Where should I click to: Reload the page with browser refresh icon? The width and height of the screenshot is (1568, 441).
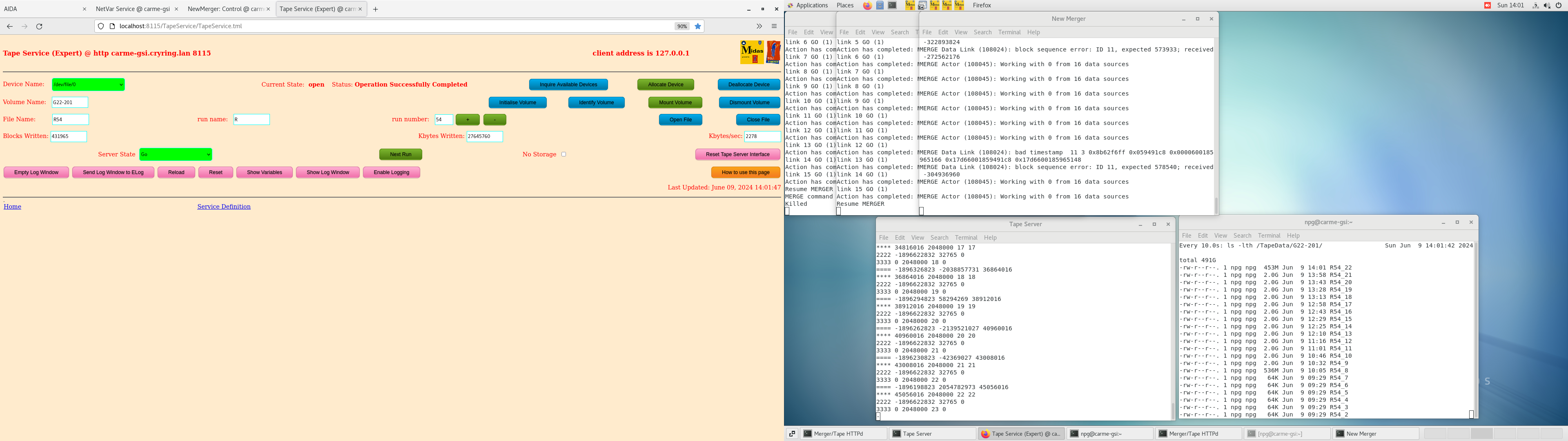pyautogui.click(x=40, y=26)
